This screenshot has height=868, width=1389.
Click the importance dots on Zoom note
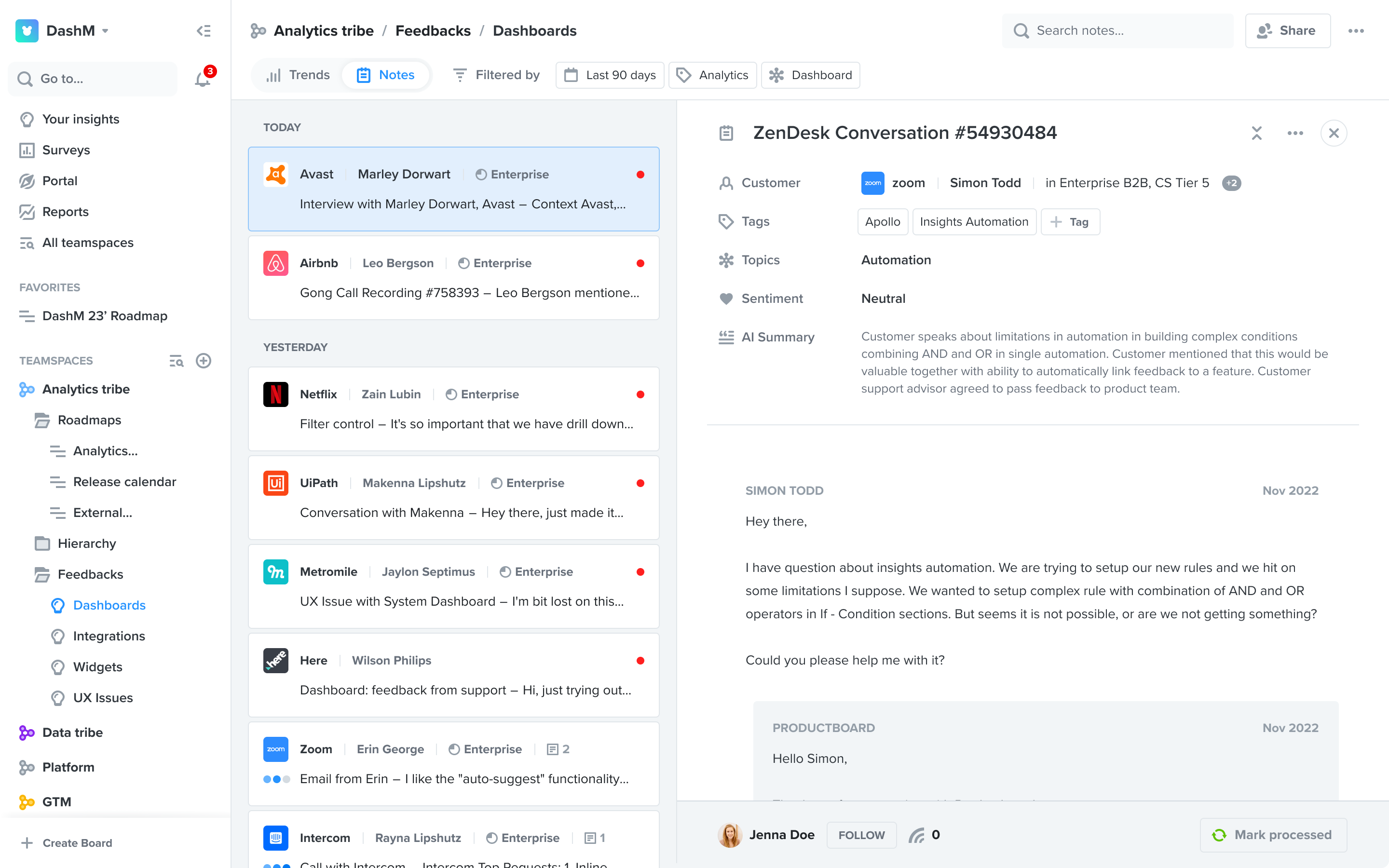(x=277, y=779)
